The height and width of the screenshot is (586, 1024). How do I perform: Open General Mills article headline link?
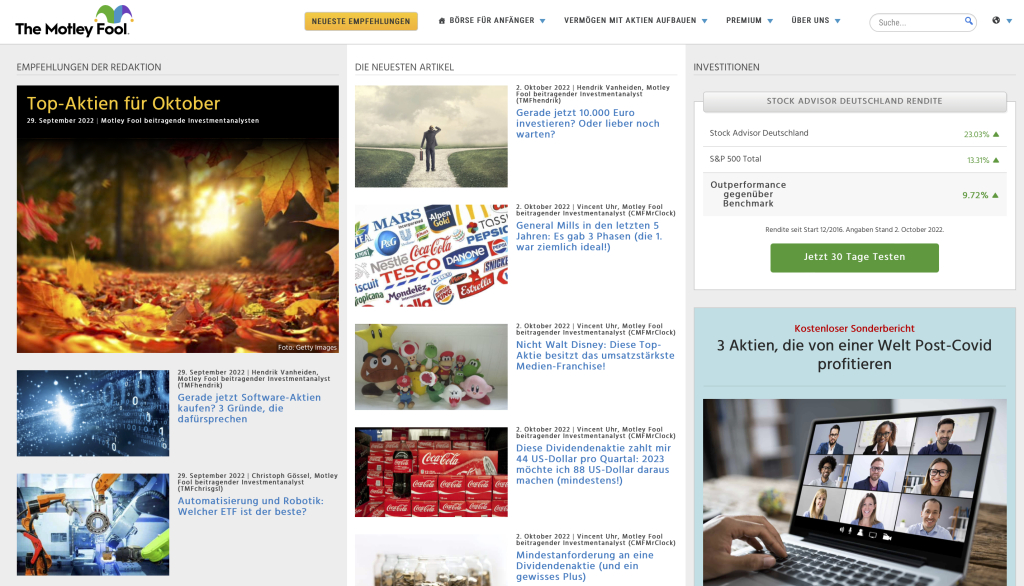(587, 236)
